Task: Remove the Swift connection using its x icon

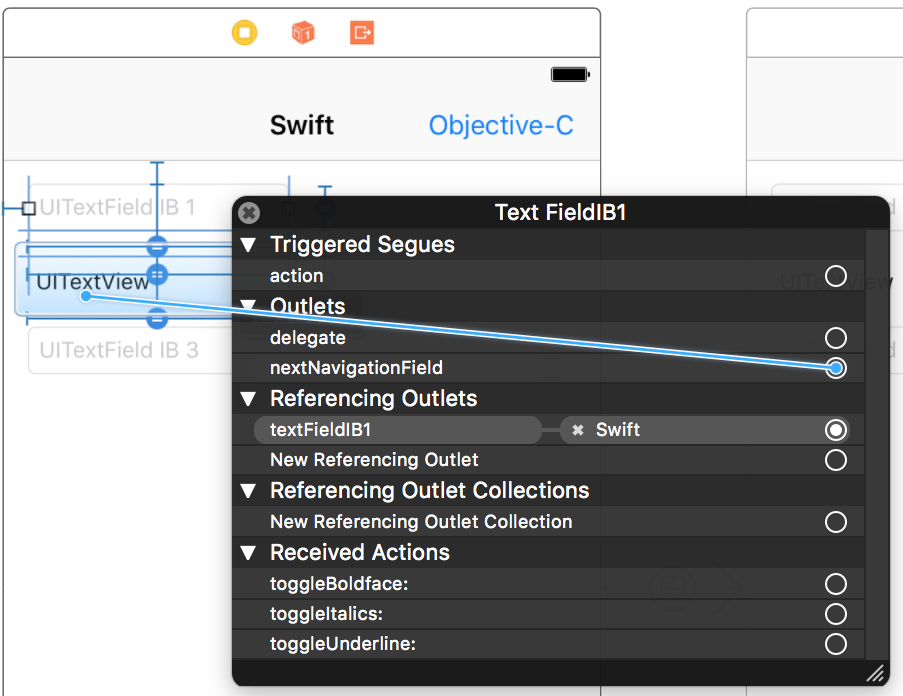Action: coord(576,429)
